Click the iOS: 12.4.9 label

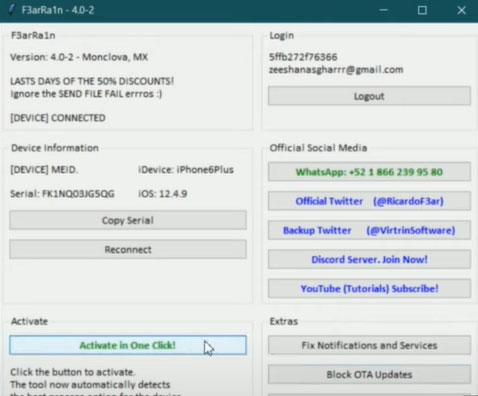click(163, 194)
